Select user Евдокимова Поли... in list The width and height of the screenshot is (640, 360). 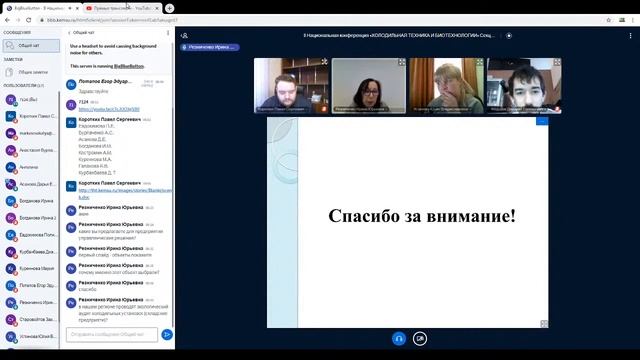click(31, 235)
